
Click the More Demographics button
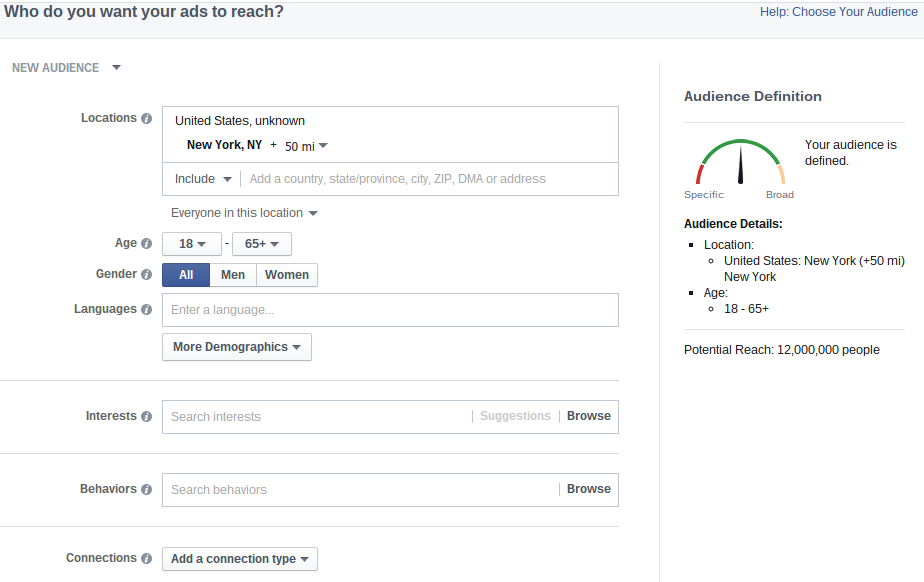[237, 347]
